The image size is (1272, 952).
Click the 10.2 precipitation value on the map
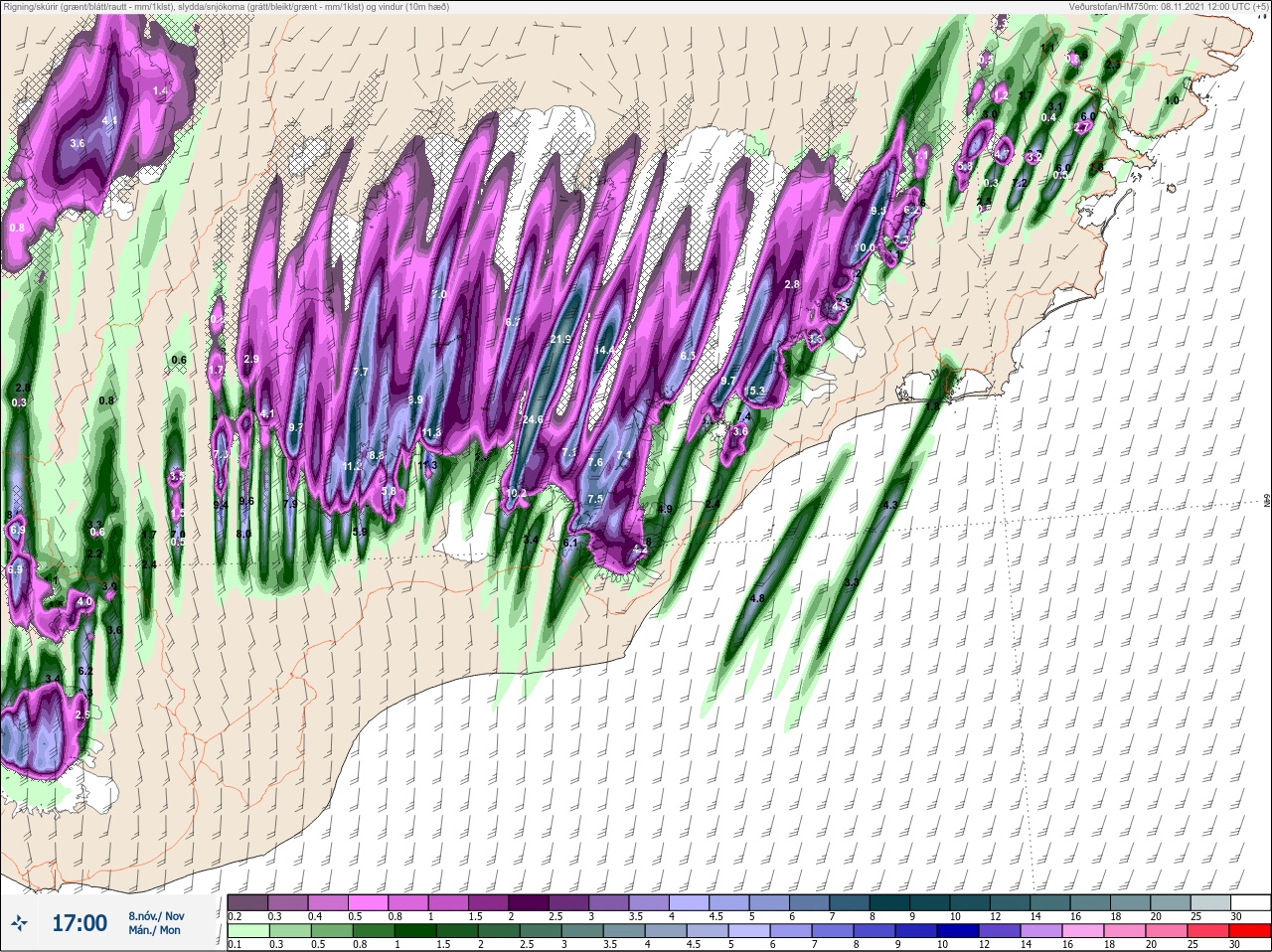point(517,493)
